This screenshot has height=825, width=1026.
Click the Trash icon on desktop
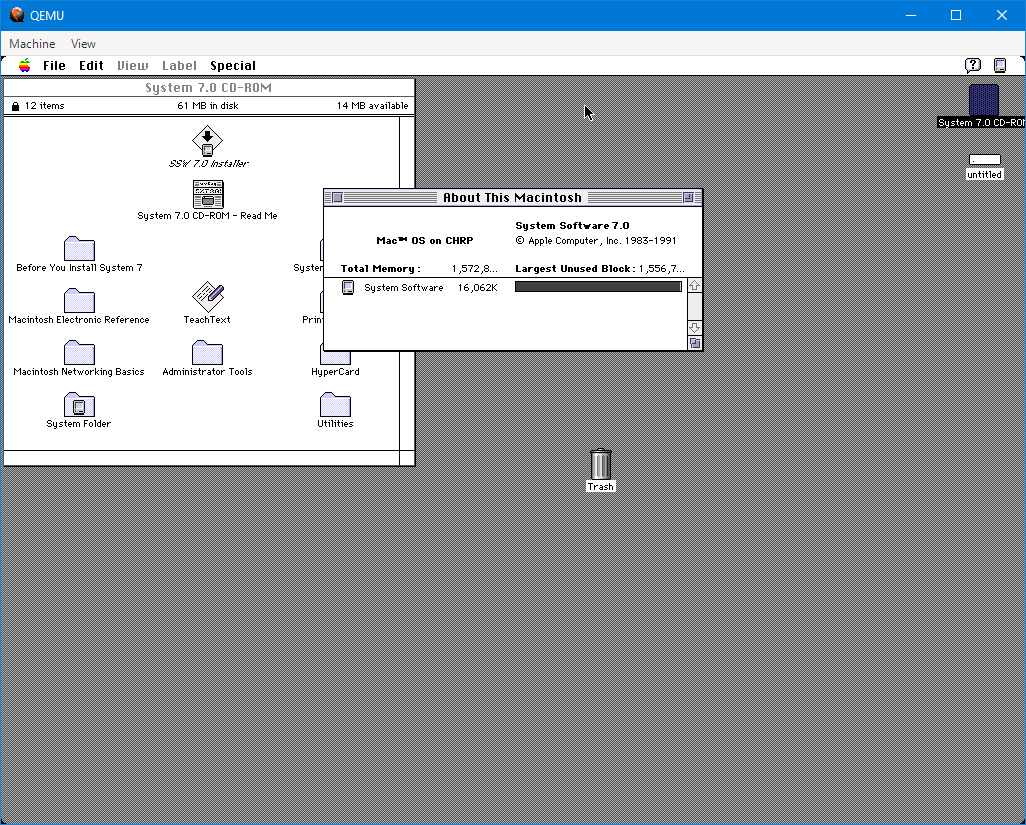click(x=600, y=464)
